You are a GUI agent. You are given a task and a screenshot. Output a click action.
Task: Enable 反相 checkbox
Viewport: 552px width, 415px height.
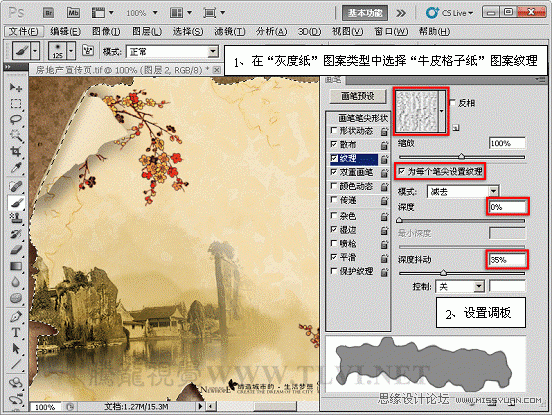coord(453,102)
